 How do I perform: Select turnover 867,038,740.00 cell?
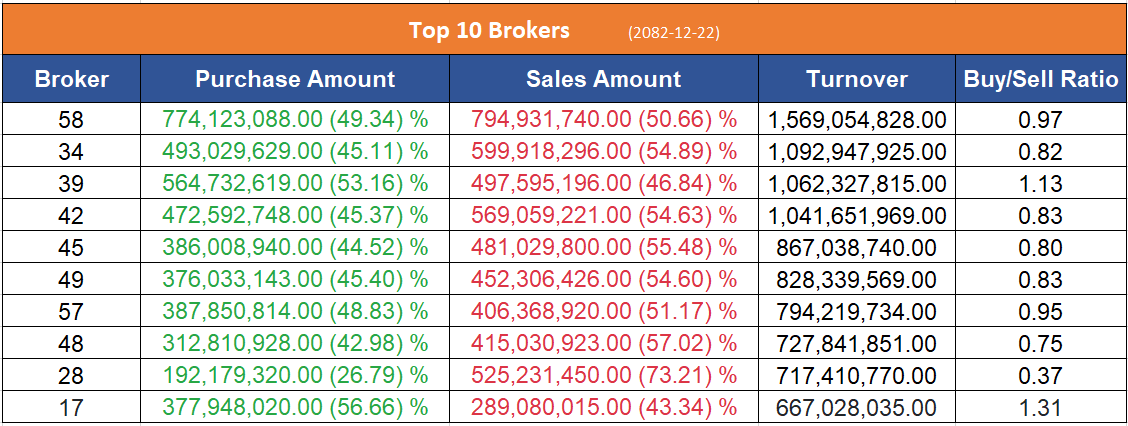click(x=857, y=248)
